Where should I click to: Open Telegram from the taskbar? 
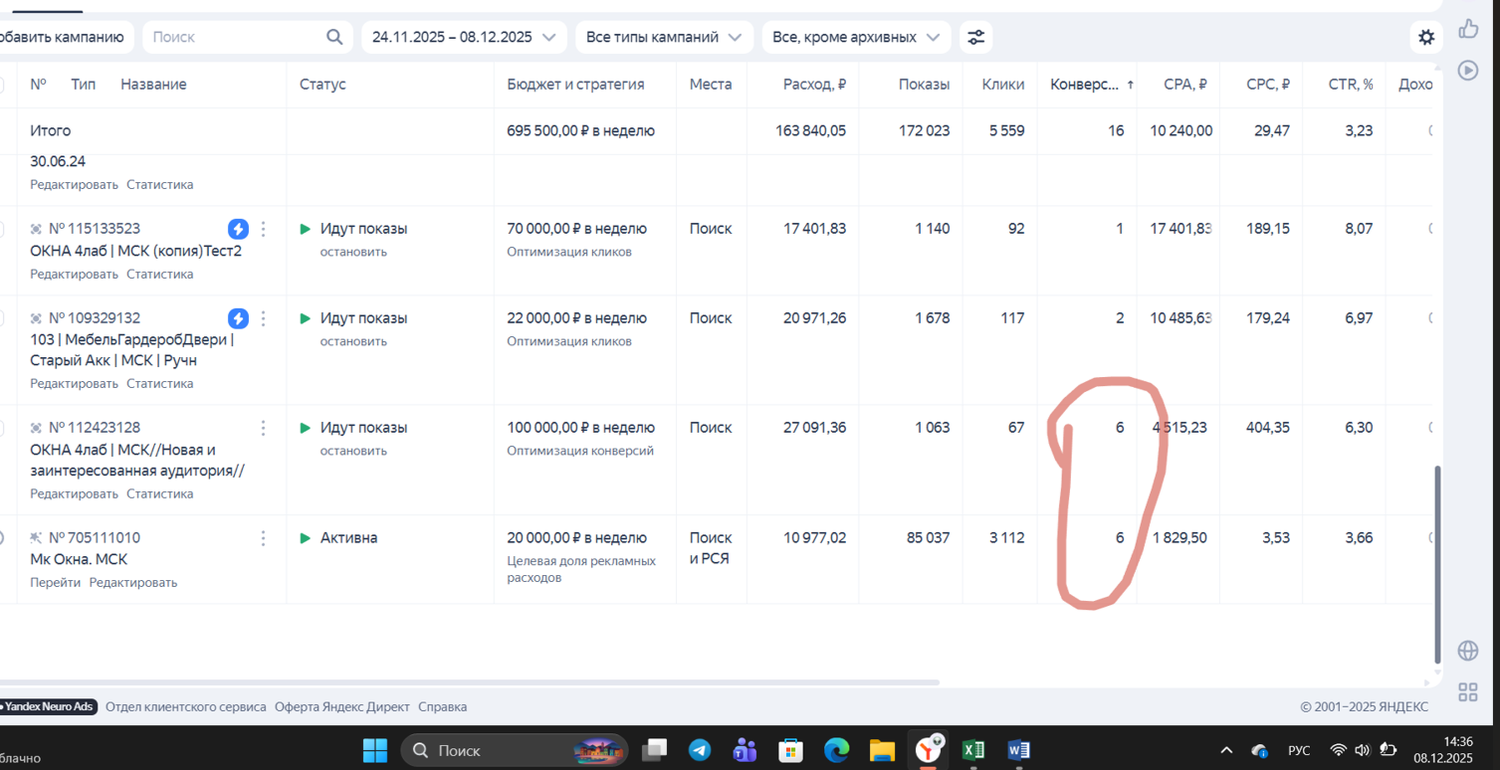click(700, 750)
